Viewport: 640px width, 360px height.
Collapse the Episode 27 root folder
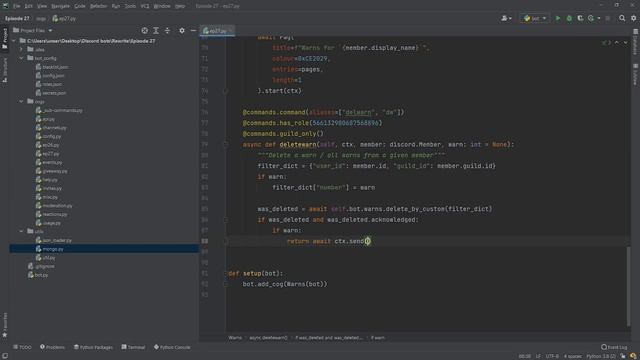pyautogui.click(x=14, y=41)
